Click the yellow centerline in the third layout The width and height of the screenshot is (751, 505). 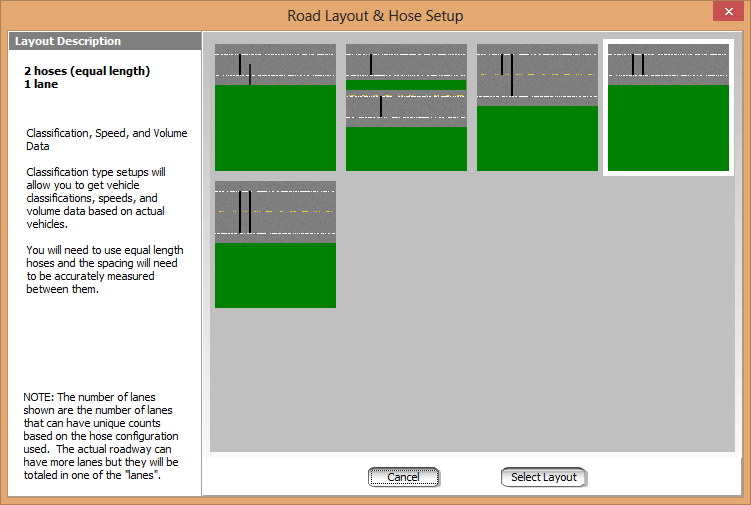(560, 75)
